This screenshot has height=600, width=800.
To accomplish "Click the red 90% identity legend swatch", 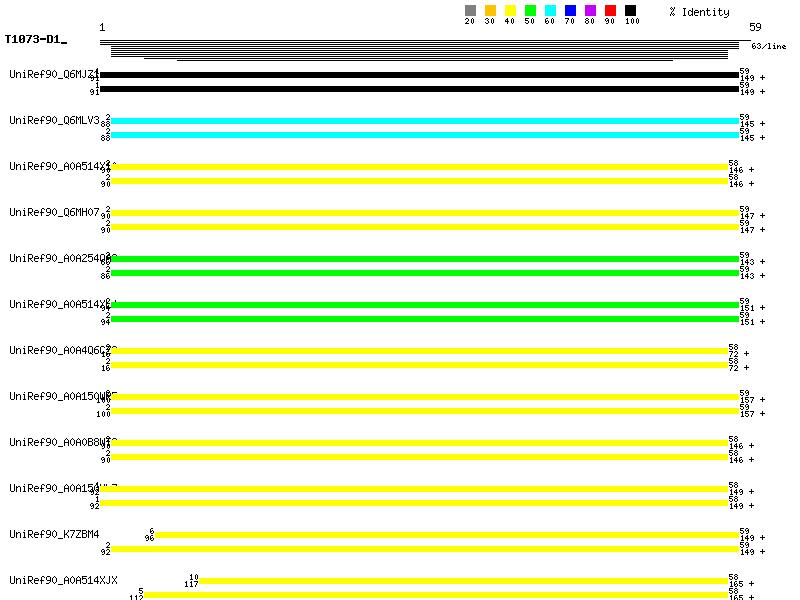I will (x=610, y=11).
